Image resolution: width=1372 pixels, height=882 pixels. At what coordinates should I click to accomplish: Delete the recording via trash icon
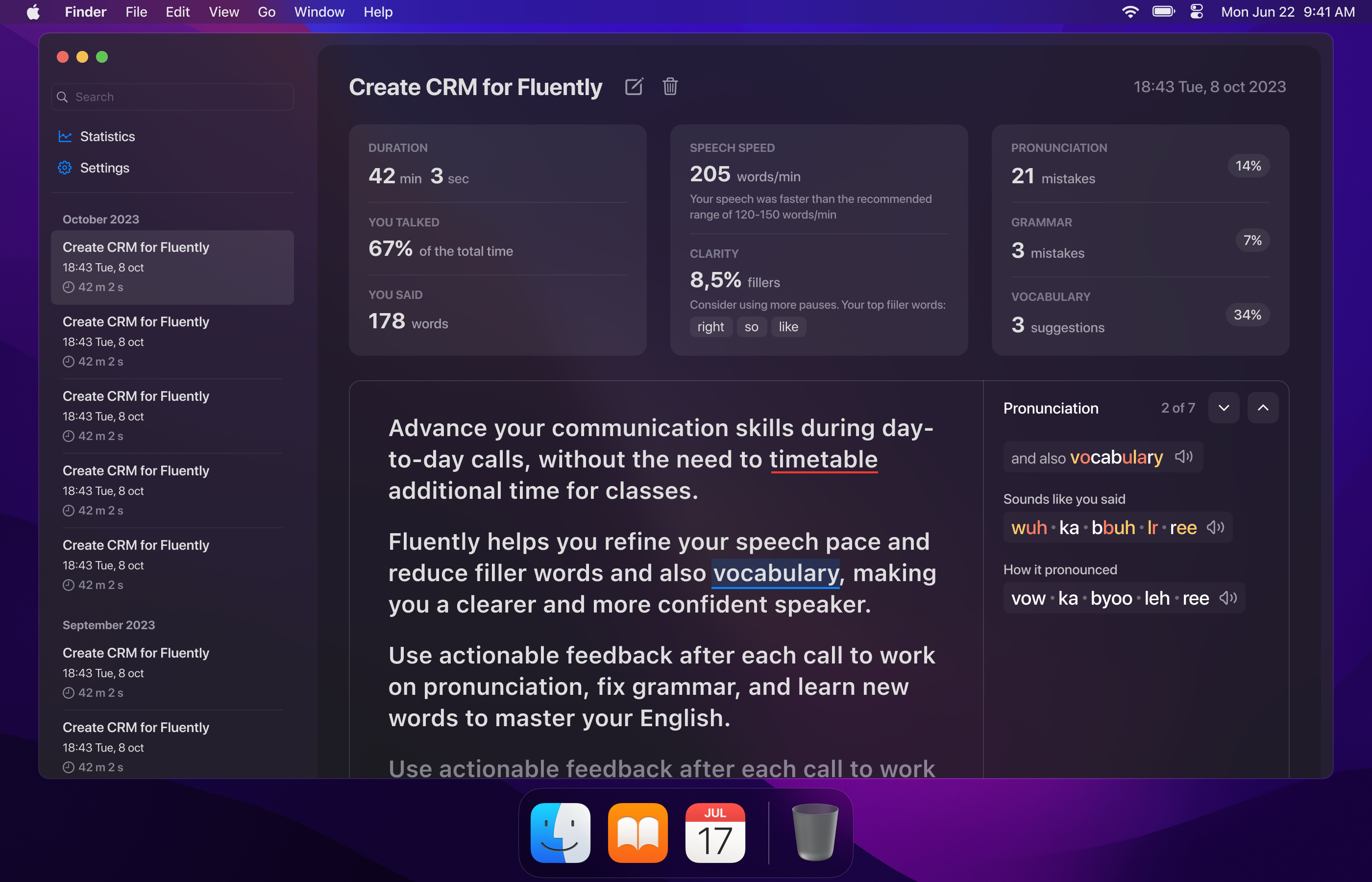670,86
